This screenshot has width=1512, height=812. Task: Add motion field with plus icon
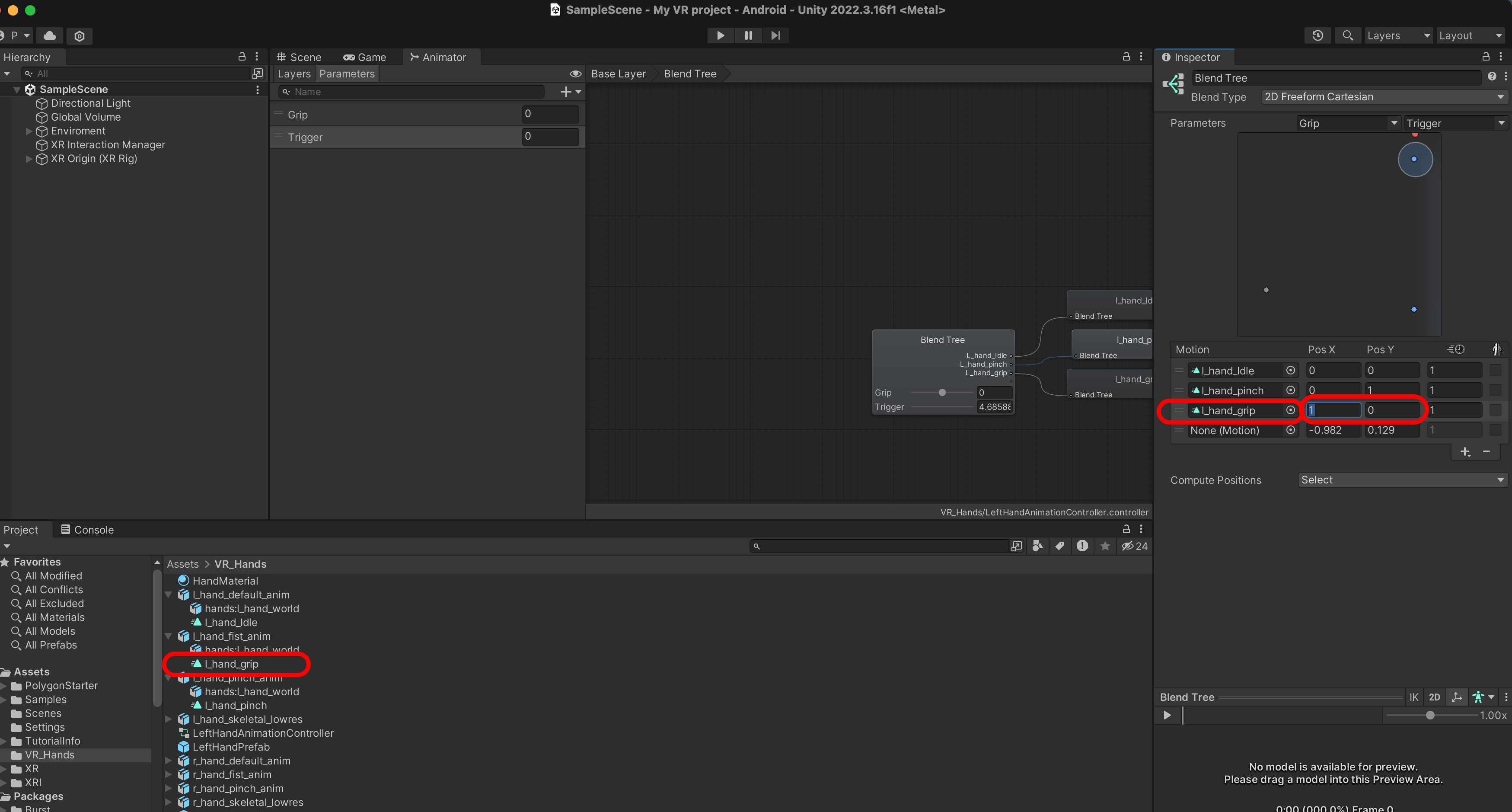tap(1465, 451)
